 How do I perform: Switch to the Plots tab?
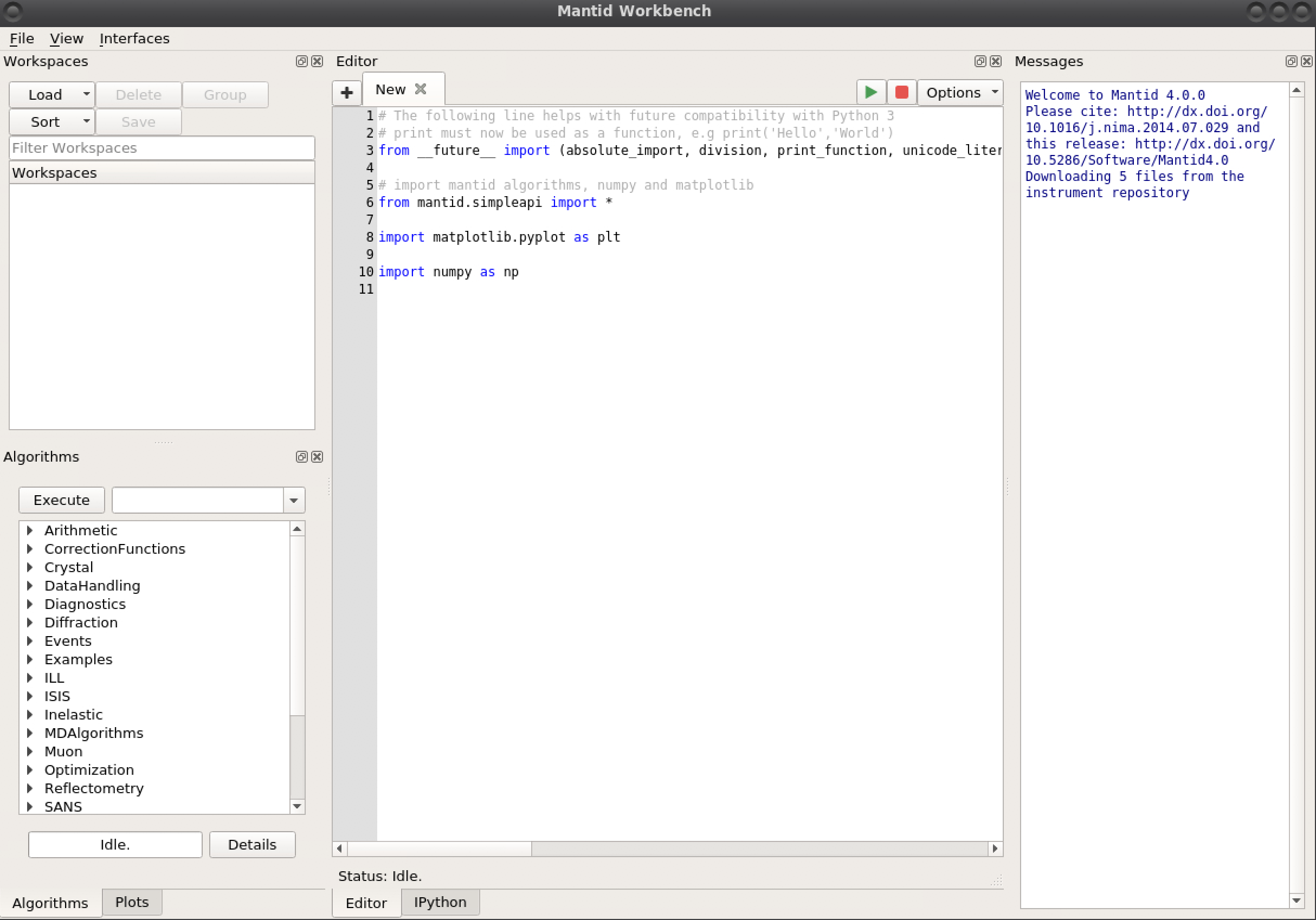coord(131,902)
